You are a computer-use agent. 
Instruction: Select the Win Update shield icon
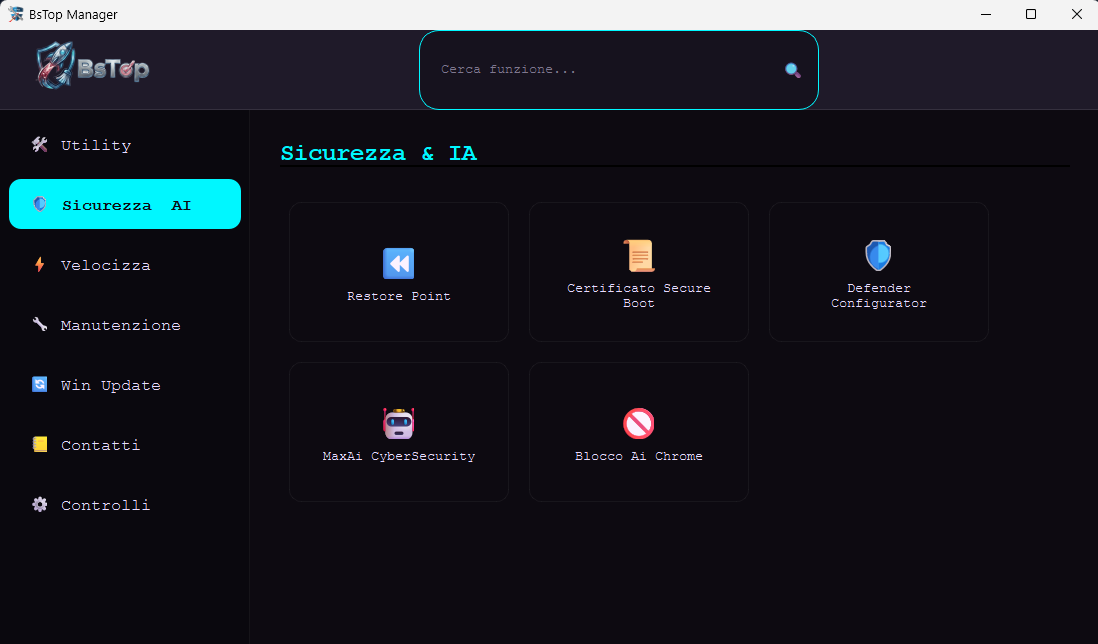39,384
